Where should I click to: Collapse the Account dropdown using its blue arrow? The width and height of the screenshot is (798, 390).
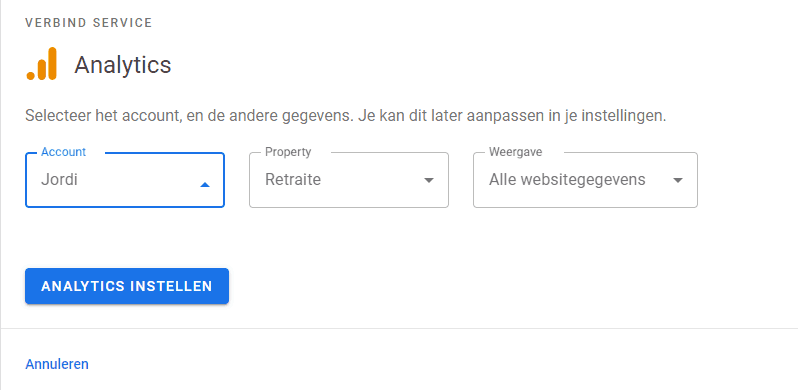205,185
